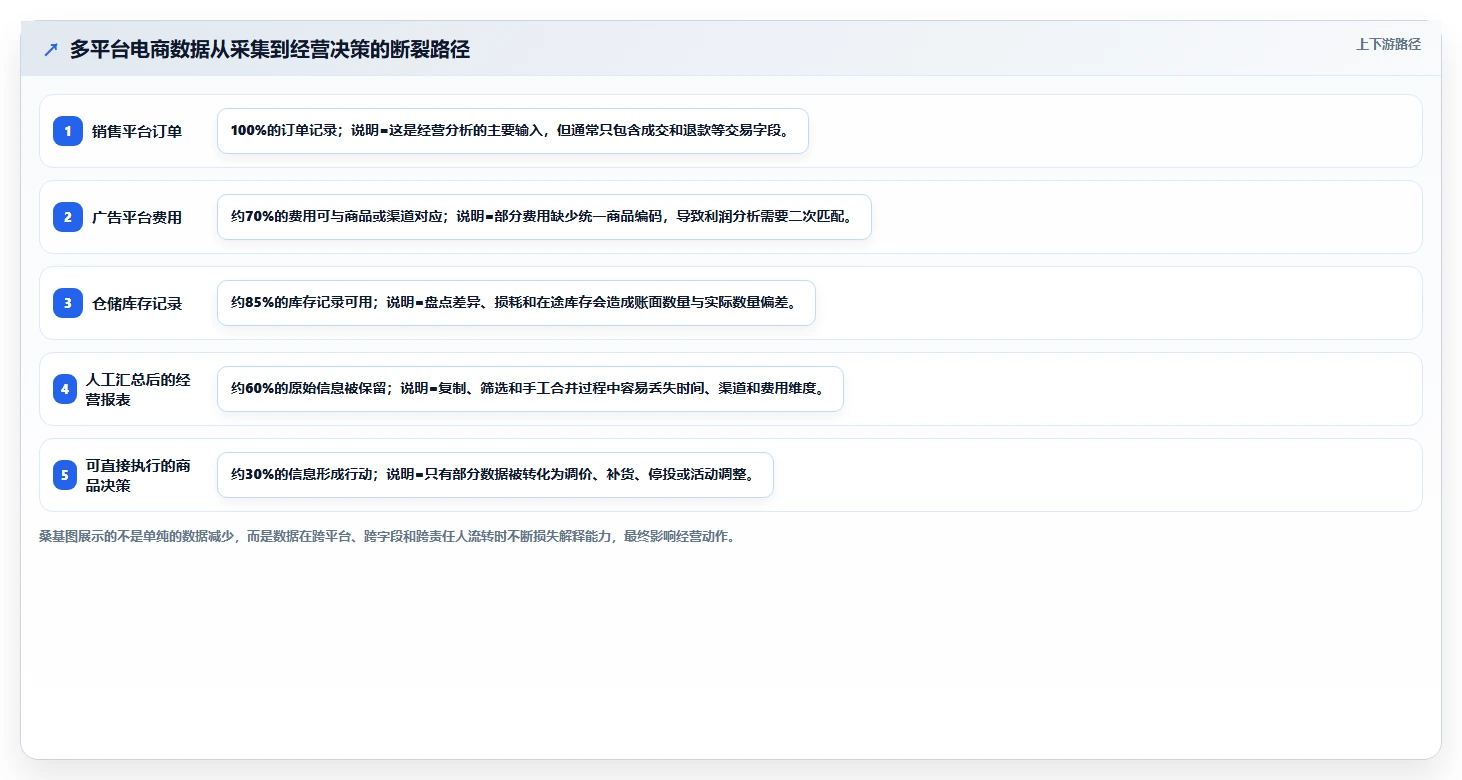Click the 广告平台费用 label
The image size is (1462, 780).
137,217
